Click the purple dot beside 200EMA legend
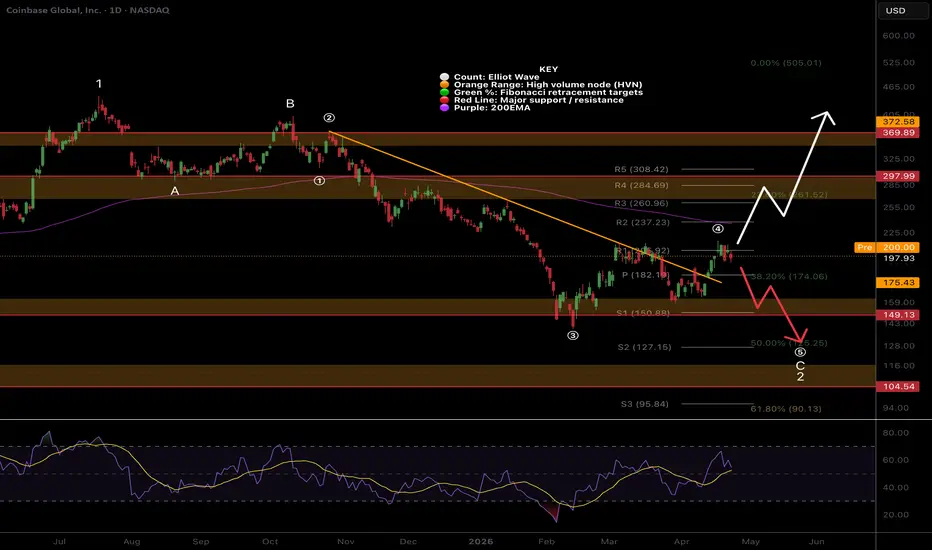Screen dimensions: 932x550 point(444,108)
